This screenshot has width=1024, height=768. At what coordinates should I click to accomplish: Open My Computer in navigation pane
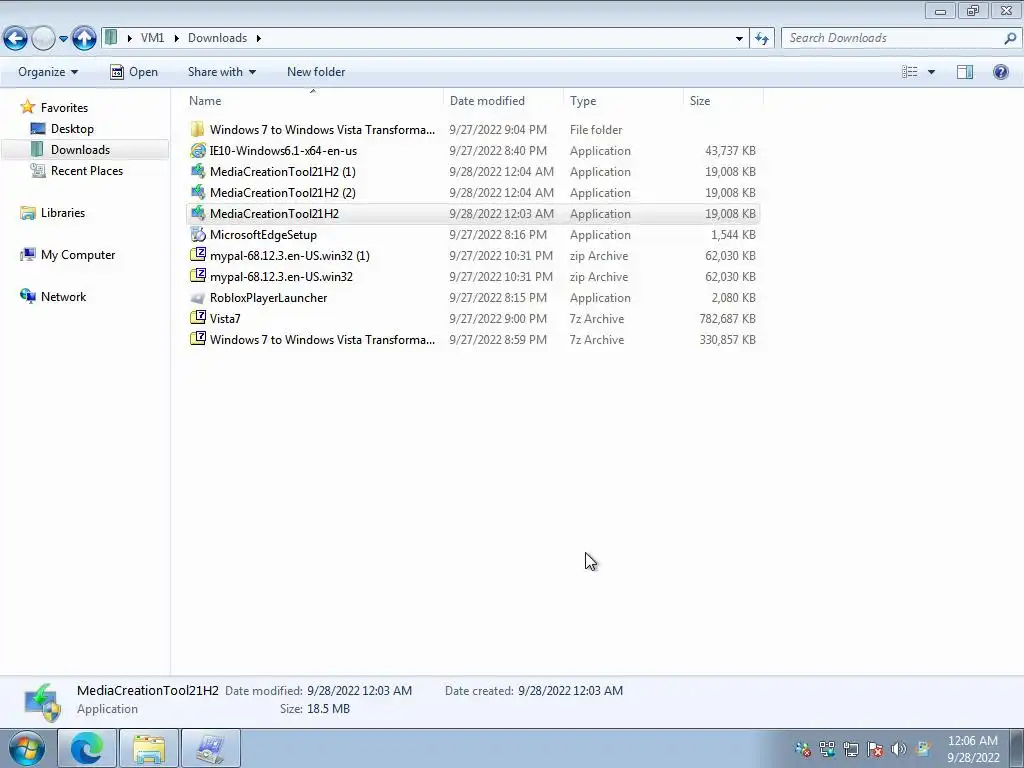tap(78, 255)
